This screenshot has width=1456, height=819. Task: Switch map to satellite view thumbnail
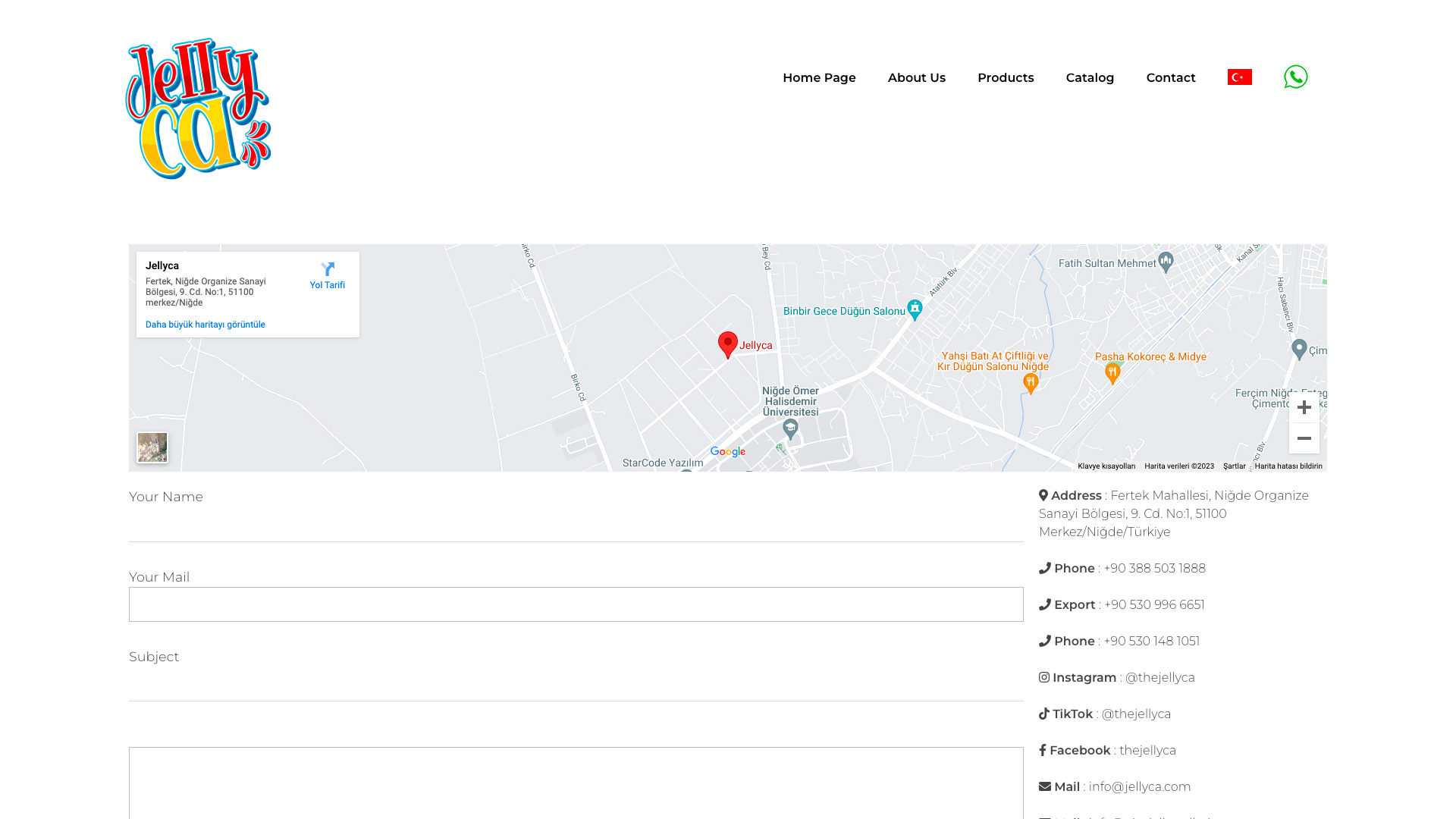pyautogui.click(x=152, y=447)
